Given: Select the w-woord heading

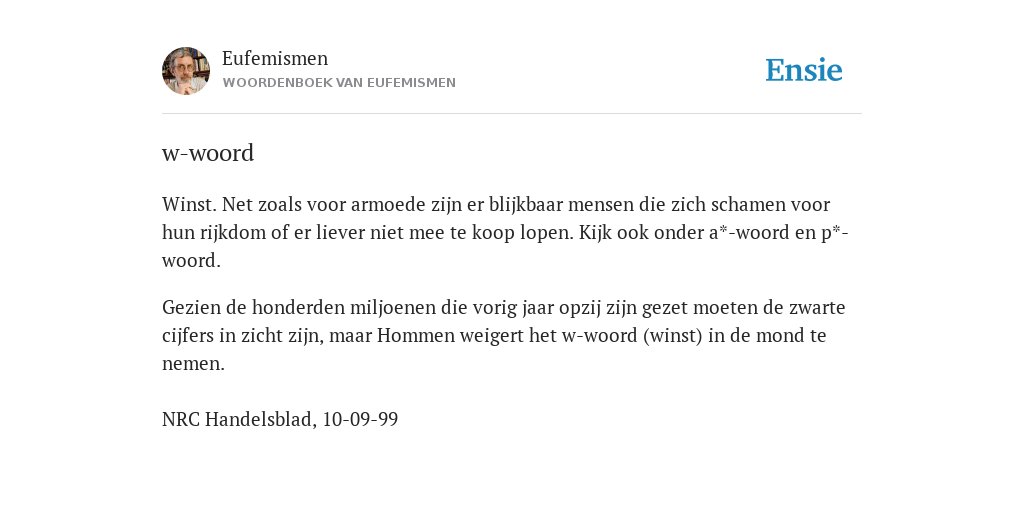Looking at the screenshot, I should pos(208,153).
